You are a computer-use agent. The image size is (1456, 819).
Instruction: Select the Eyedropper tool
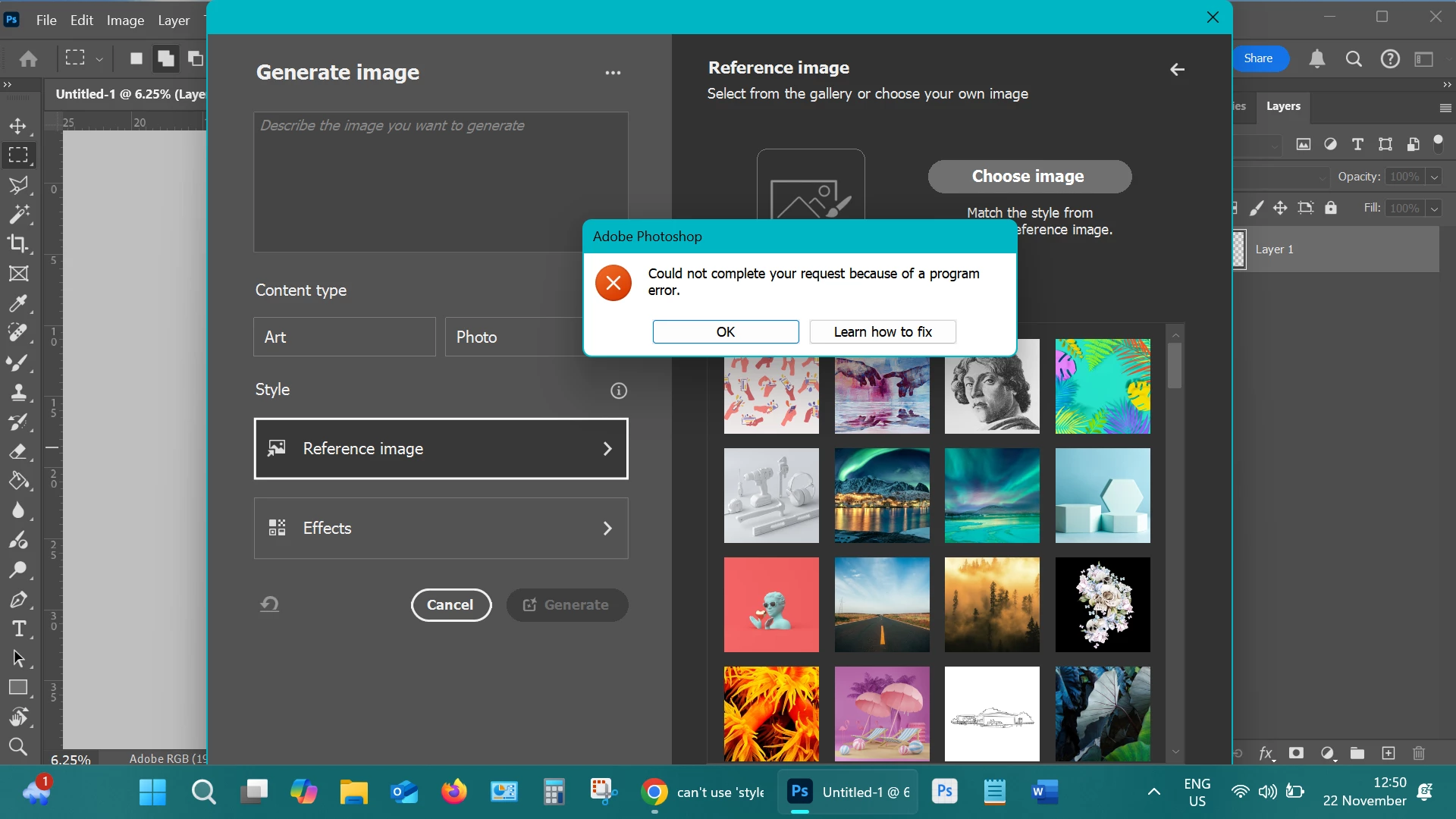pos(18,303)
